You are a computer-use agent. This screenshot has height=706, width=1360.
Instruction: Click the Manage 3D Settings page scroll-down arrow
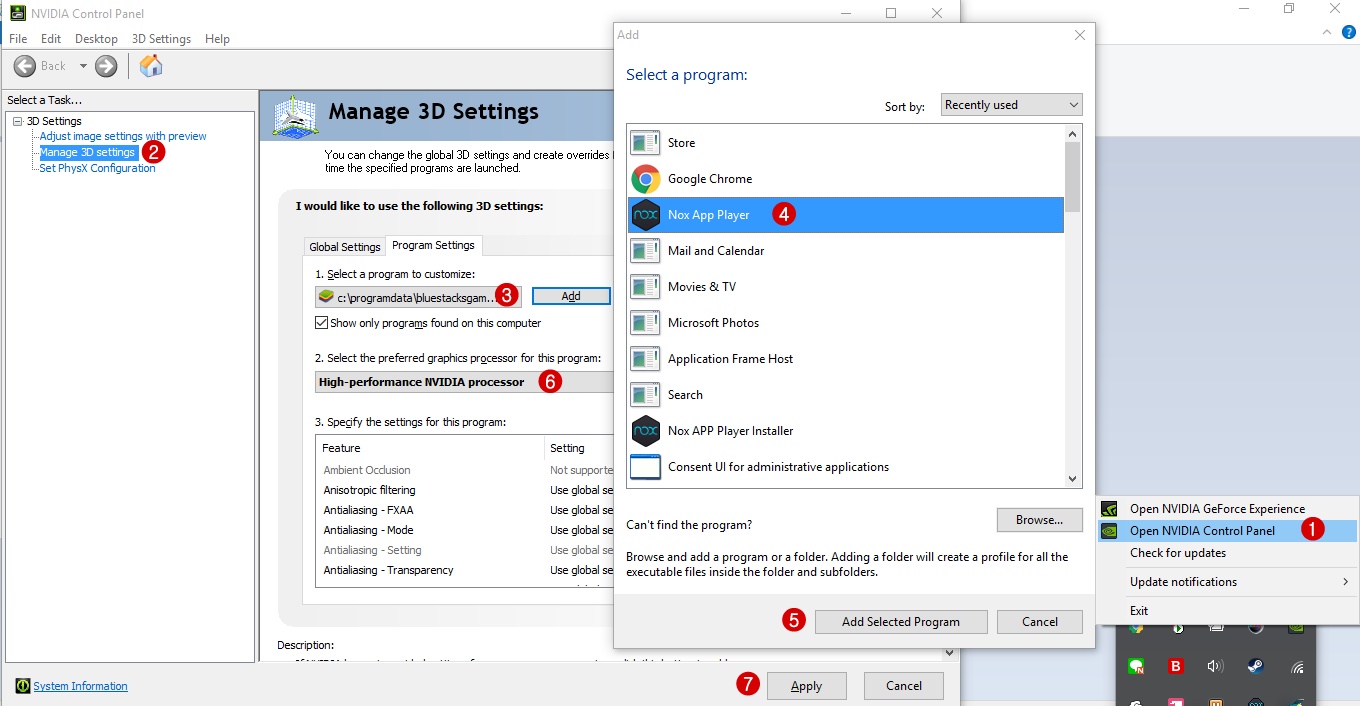pyautogui.click(x=949, y=653)
